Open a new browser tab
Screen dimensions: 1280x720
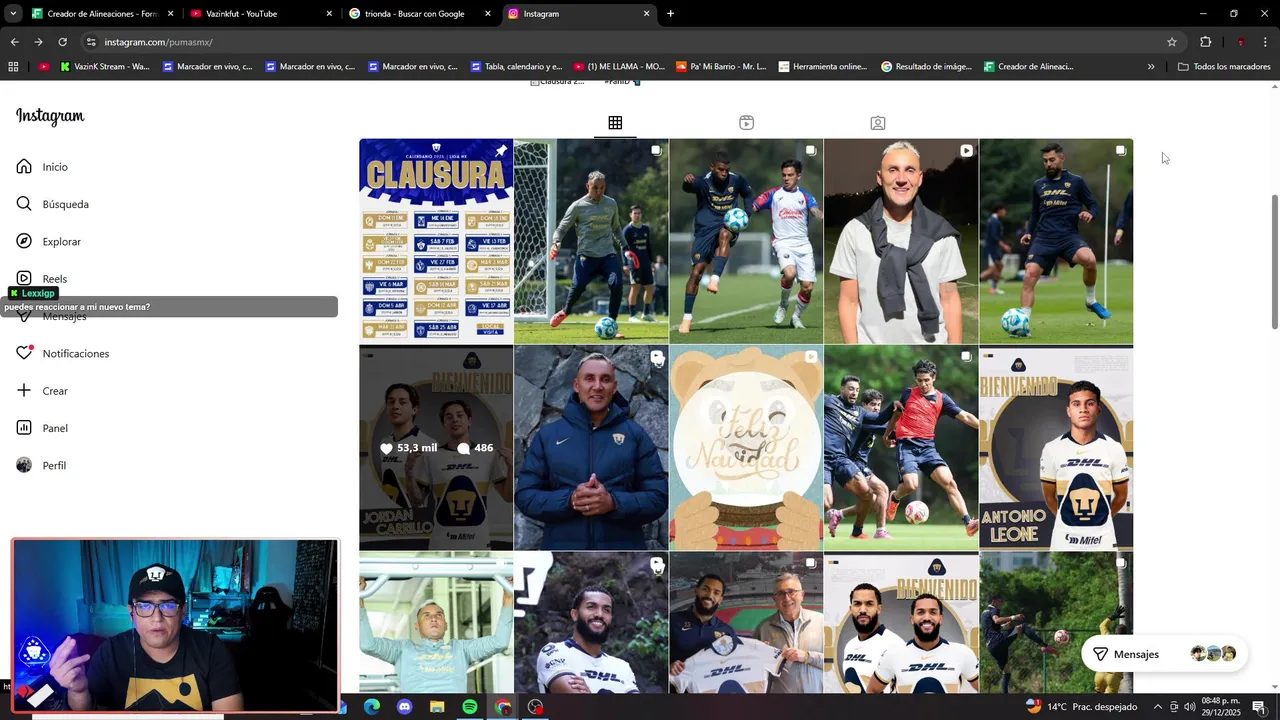670,14
